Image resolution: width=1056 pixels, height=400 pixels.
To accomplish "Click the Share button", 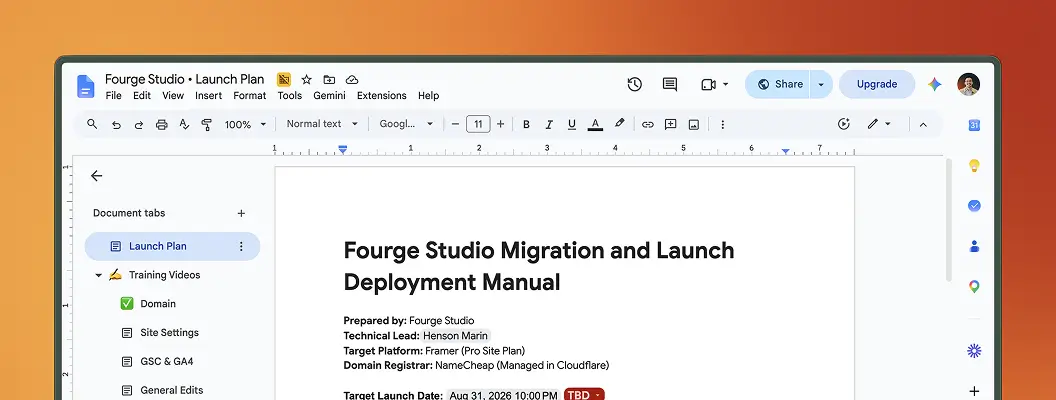I will point(779,84).
